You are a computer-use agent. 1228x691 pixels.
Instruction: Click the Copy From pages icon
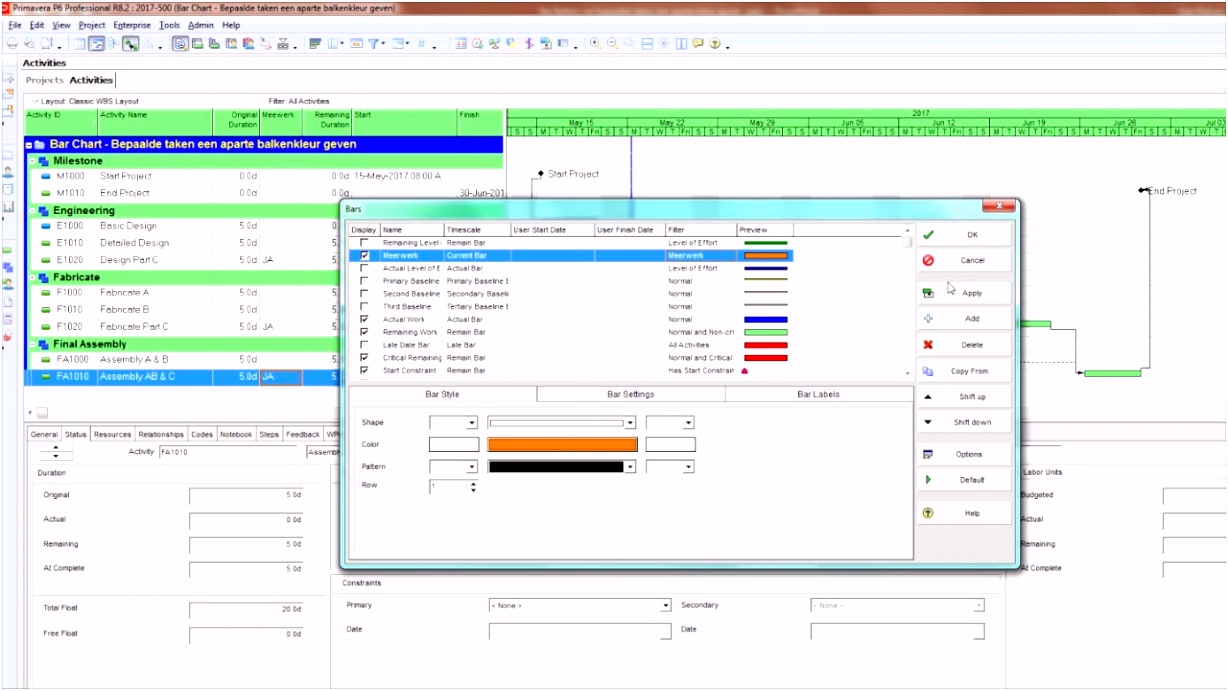click(x=928, y=371)
